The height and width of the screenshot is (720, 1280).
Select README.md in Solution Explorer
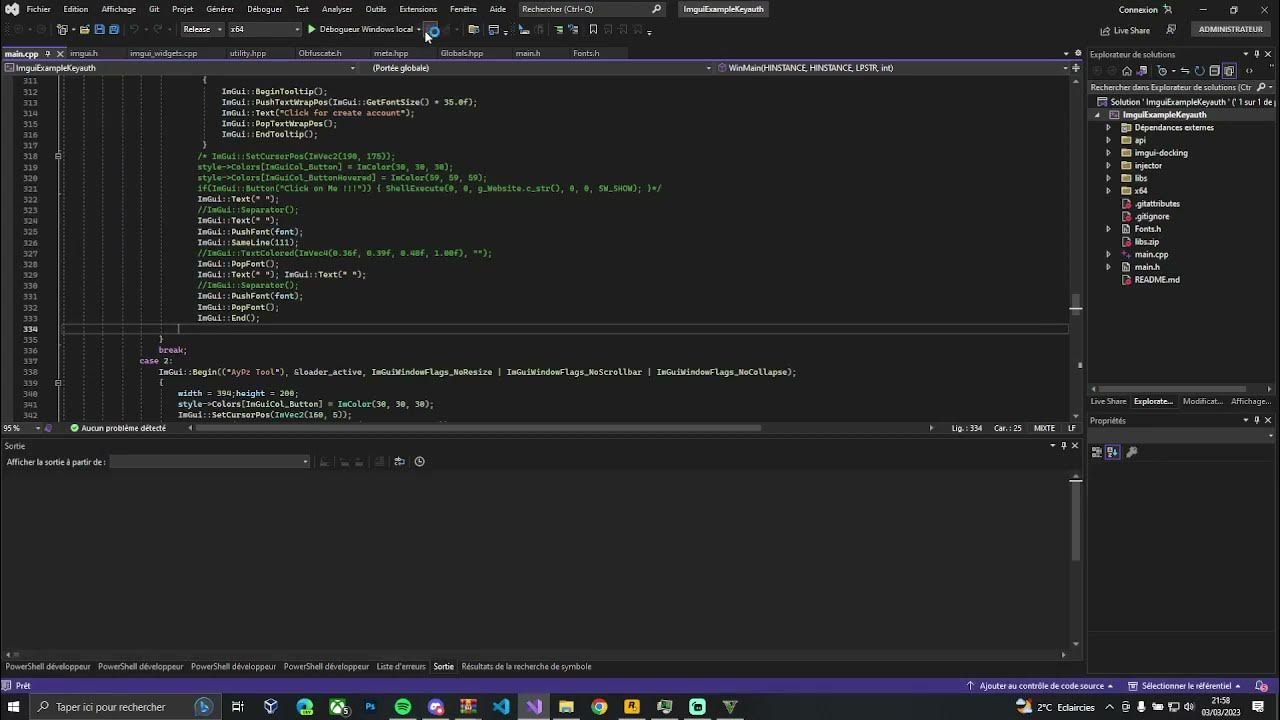coord(1157,280)
